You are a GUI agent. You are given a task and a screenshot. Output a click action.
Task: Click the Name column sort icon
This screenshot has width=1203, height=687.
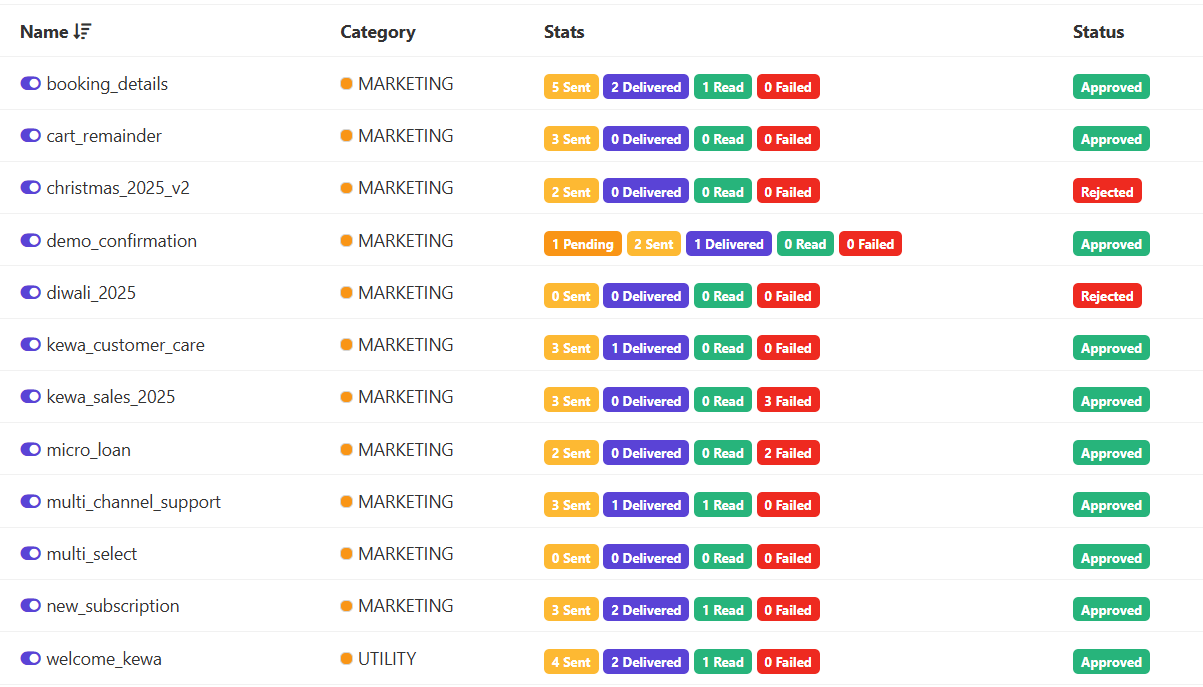pyautogui.click(x=83, y=32)
